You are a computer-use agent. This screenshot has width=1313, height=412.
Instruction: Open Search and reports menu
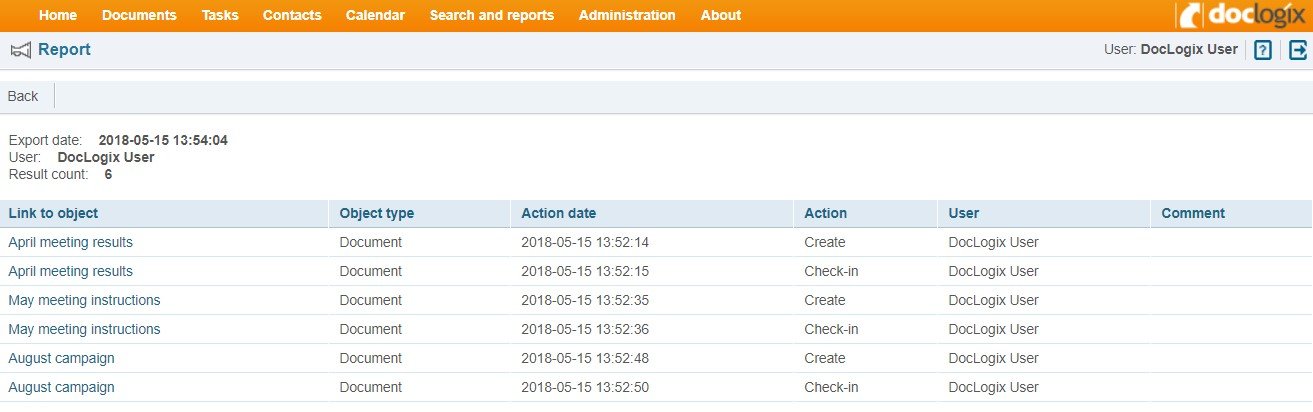491,15
